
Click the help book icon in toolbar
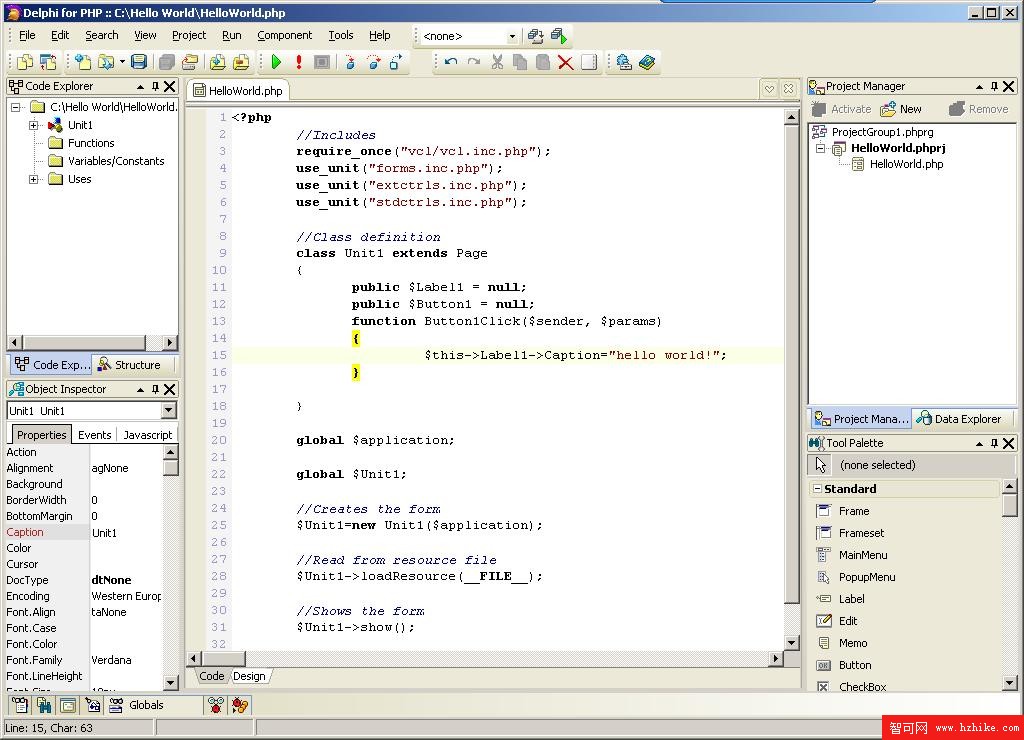[647, 62]
